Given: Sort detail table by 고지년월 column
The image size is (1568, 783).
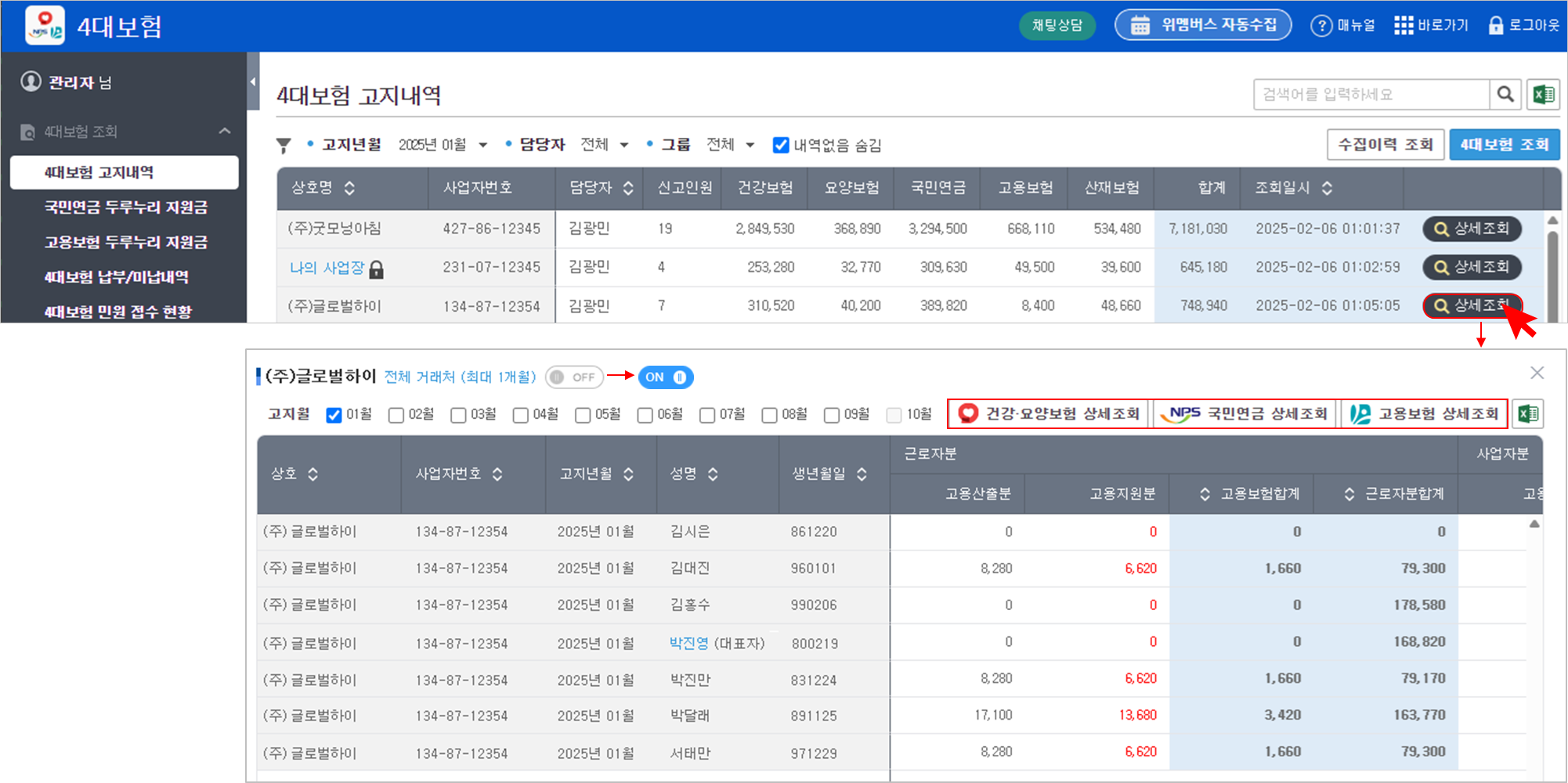Looking at the screenshot, I should (x=628, y=474).
